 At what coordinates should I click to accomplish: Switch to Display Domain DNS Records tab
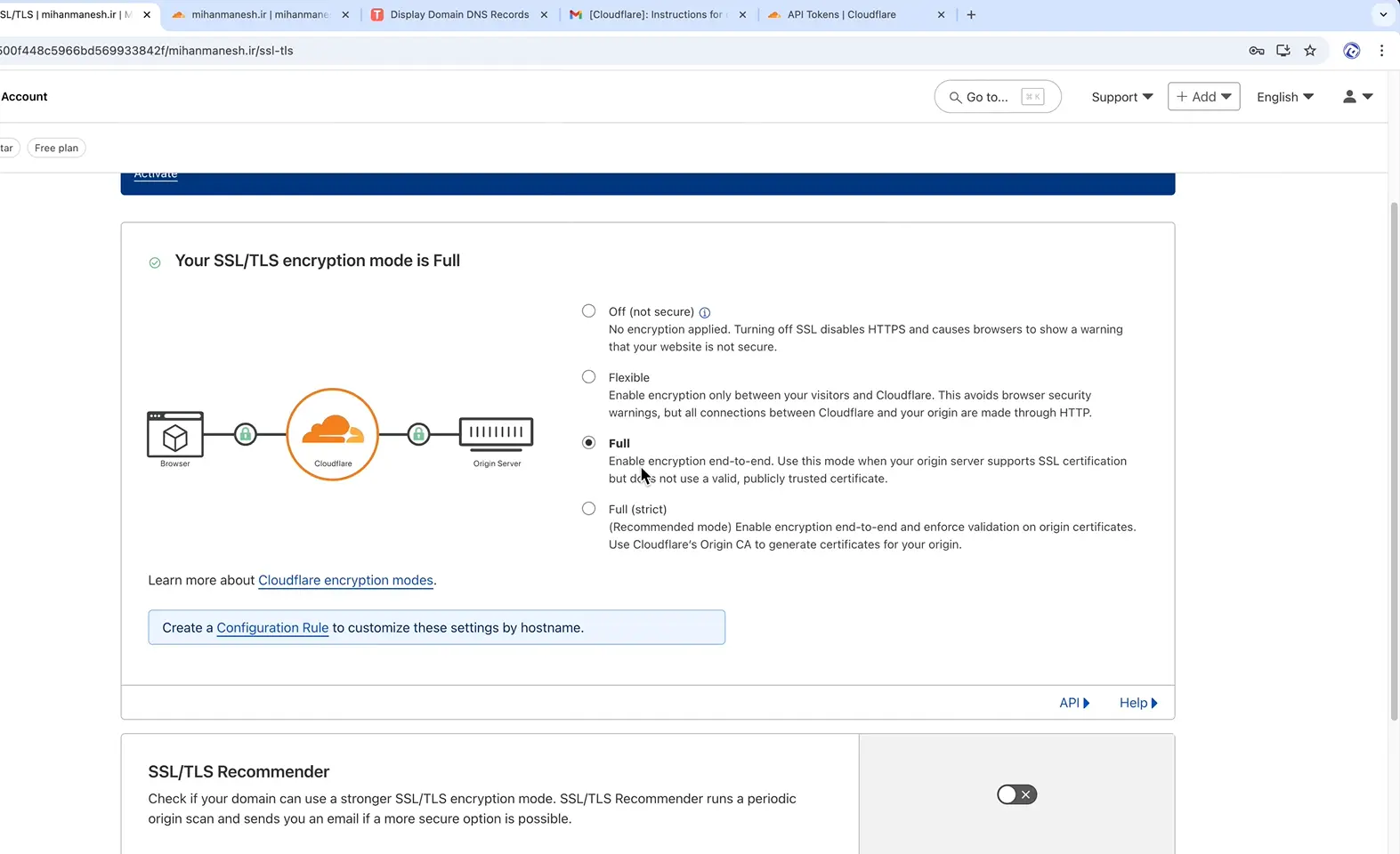tap(459, 14)
